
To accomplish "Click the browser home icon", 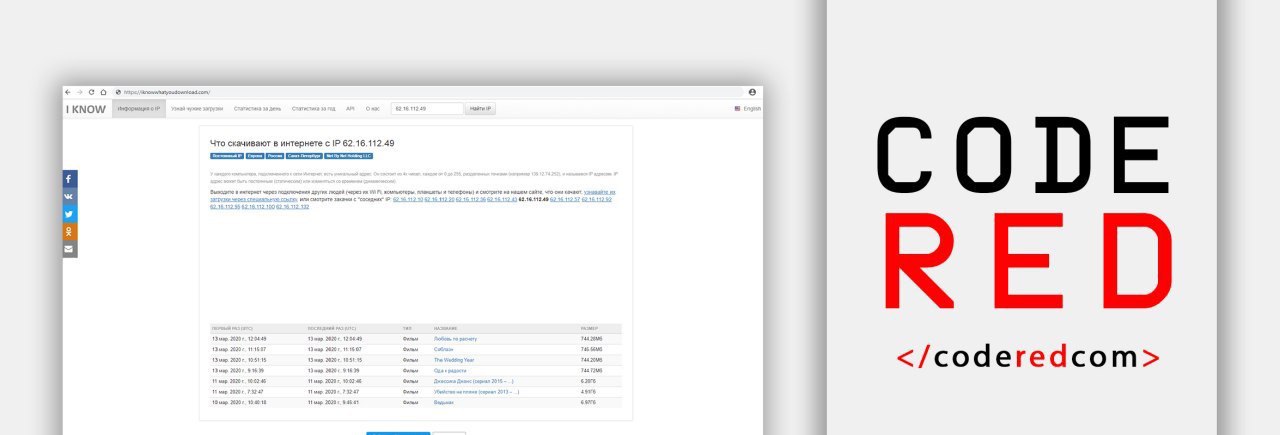I will coord(103,92).
